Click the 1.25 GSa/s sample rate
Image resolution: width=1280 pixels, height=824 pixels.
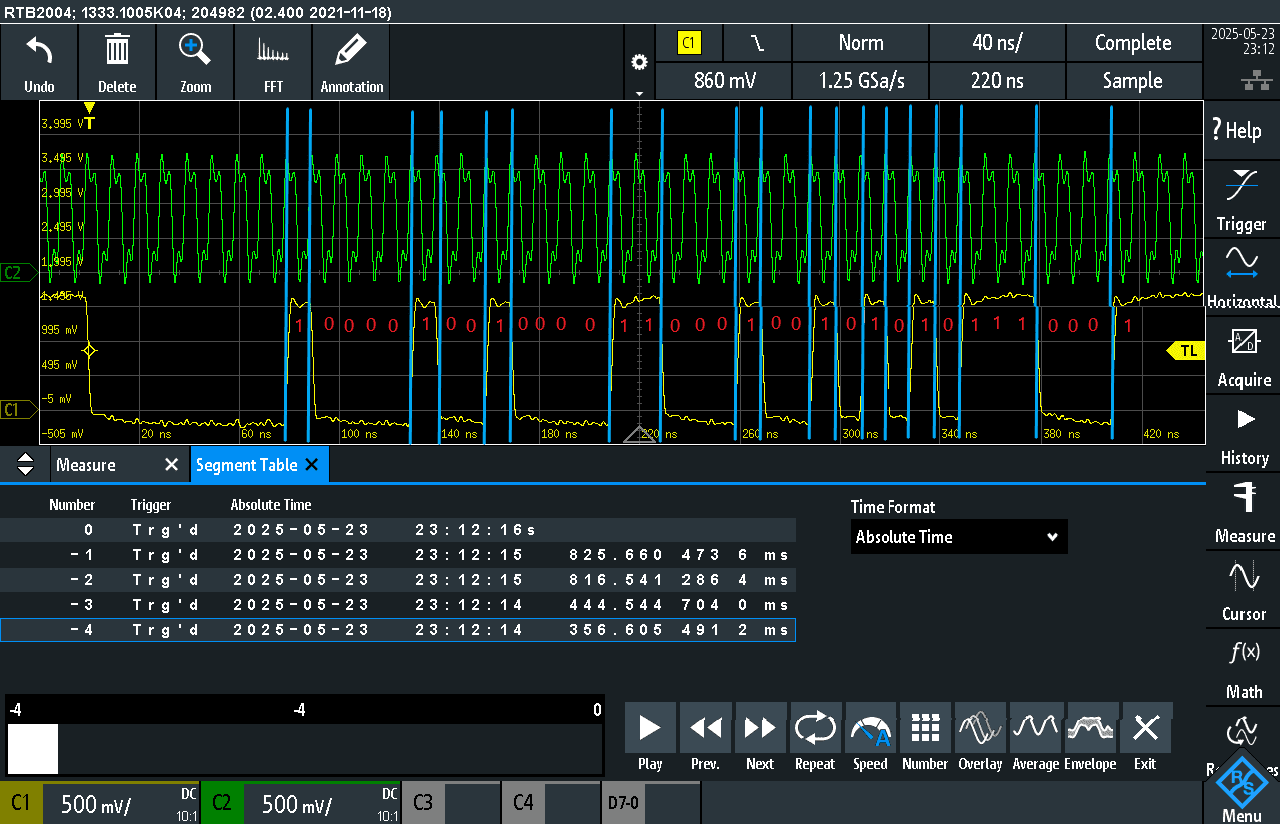point(861,81)
